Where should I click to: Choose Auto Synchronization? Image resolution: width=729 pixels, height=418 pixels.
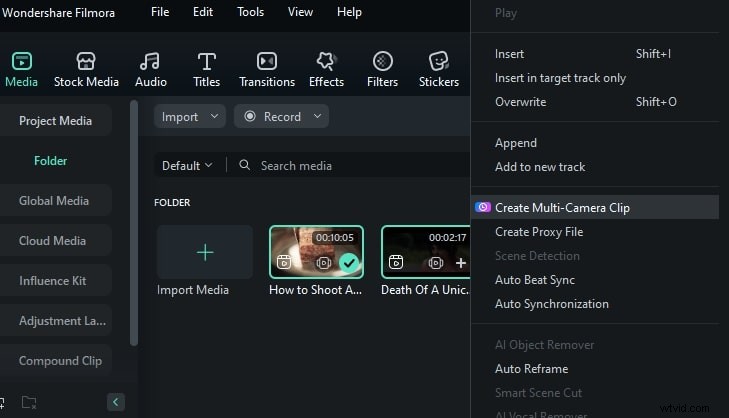coord(595,304)
